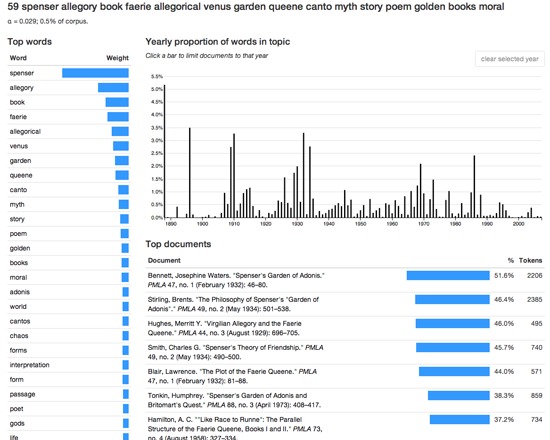Click the 46.4% bar for Stirling
Viewport: 550px width, 440px height.
click(x=452, y=299)
